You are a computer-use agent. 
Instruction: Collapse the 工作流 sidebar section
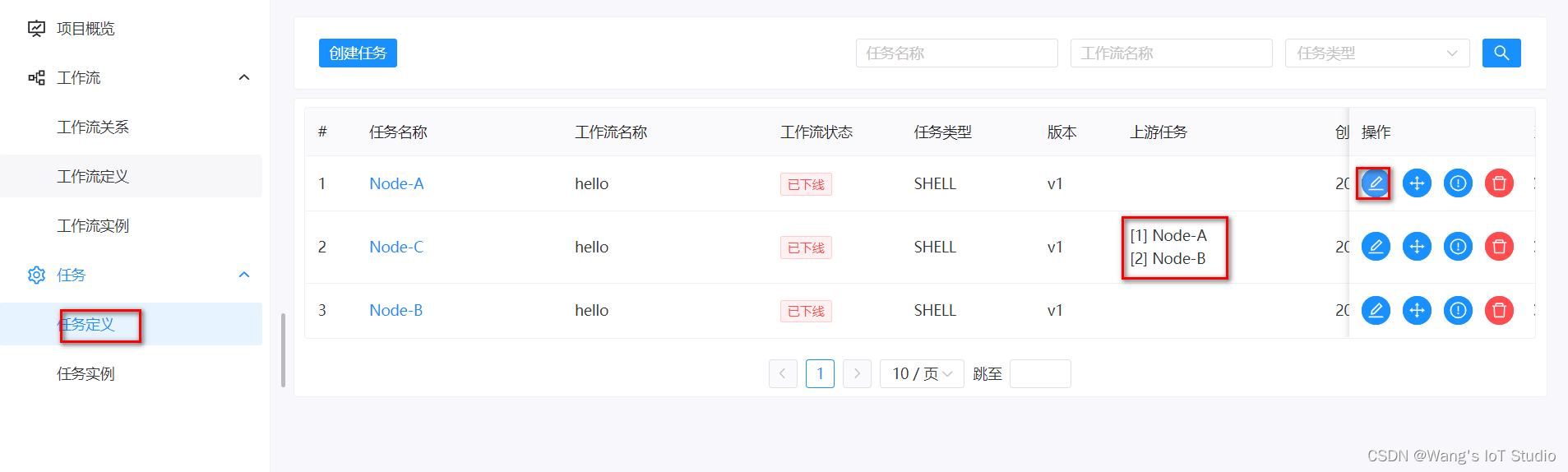(x=244, y=77)
